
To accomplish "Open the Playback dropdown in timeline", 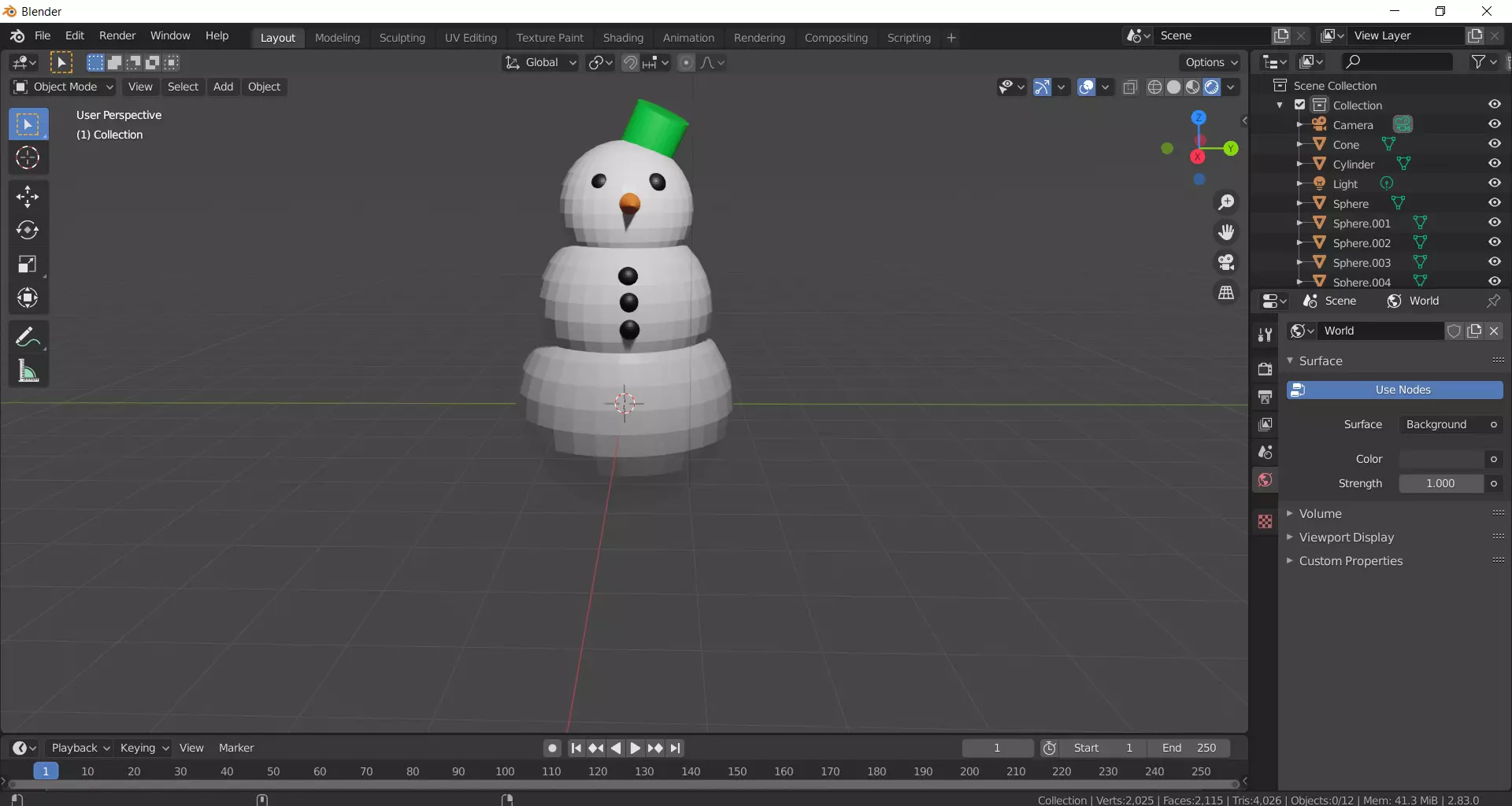I will pyautogui.click(x=80, y=748).
